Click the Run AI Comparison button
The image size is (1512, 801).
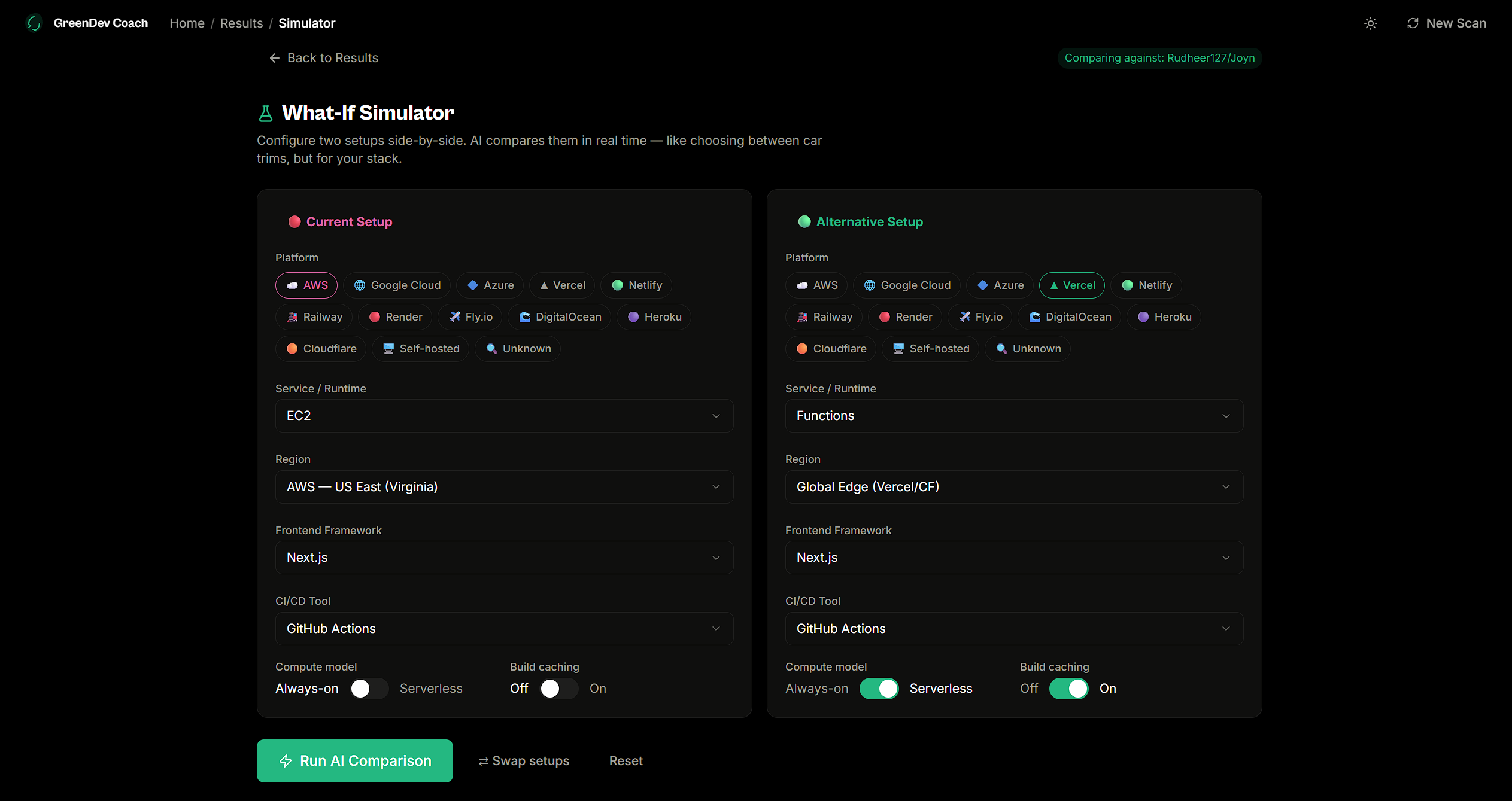click(x=354, y=761)
